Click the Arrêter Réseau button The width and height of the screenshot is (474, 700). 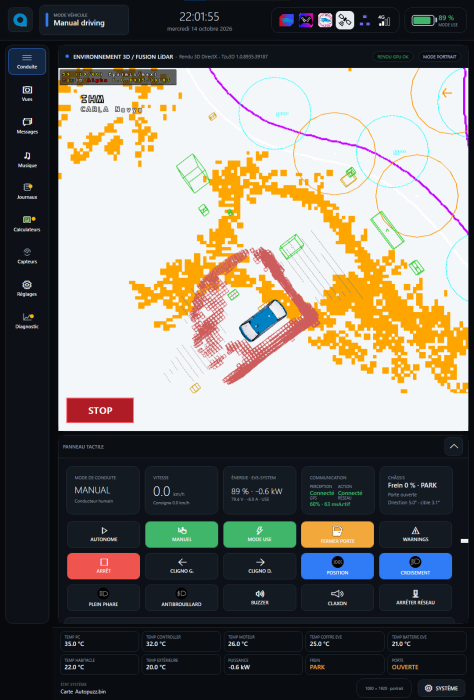point(415,598)
